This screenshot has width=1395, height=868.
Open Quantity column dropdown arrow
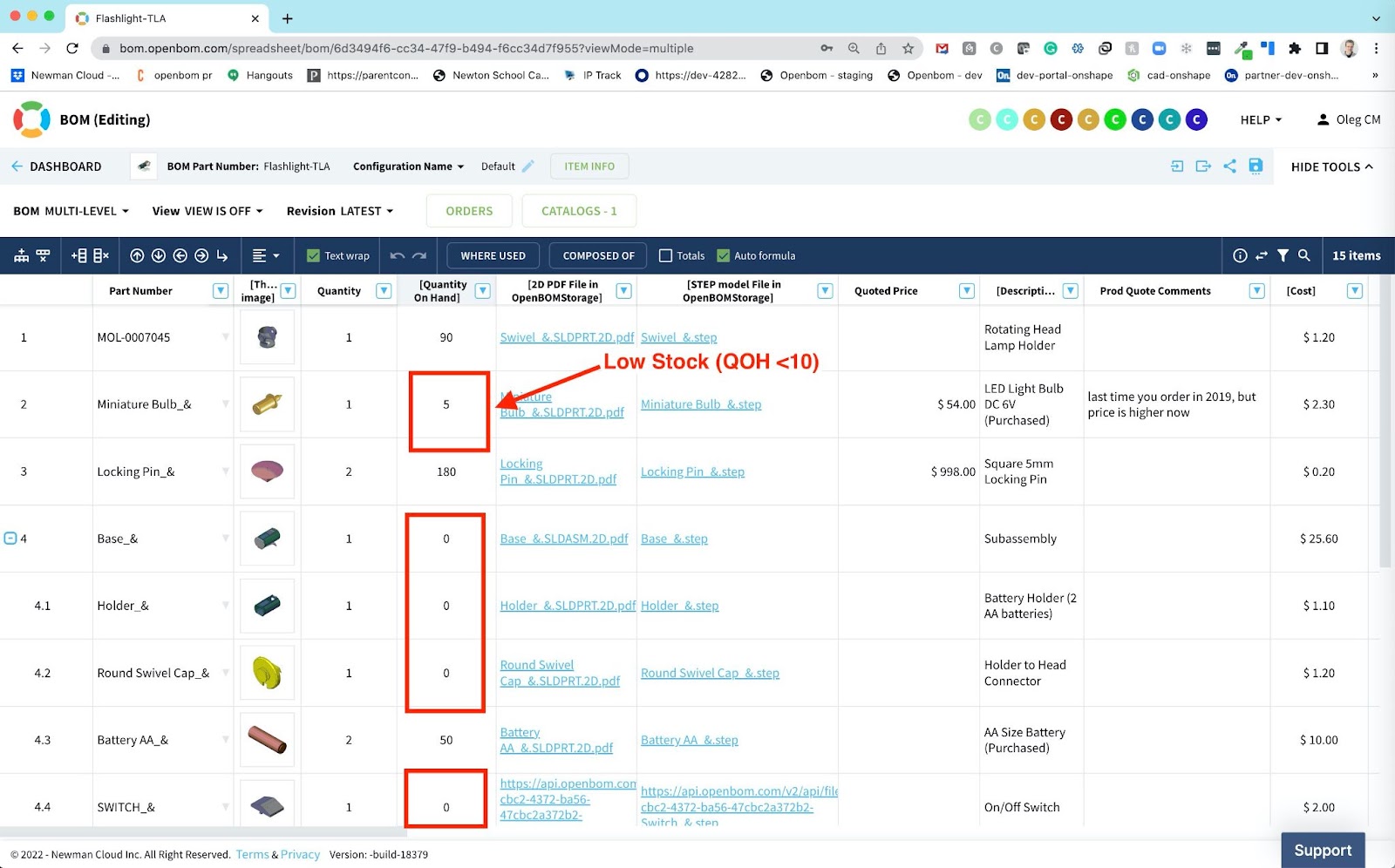384,291
